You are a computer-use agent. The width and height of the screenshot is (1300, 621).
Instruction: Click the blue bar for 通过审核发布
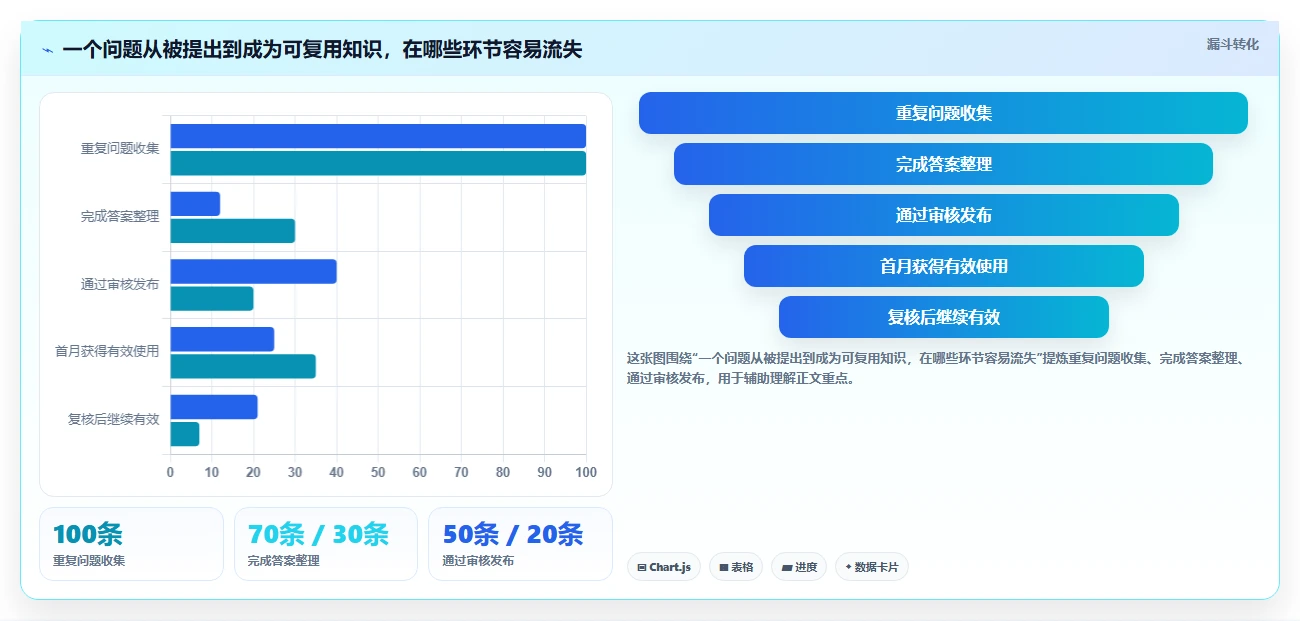tap(253, 272)
